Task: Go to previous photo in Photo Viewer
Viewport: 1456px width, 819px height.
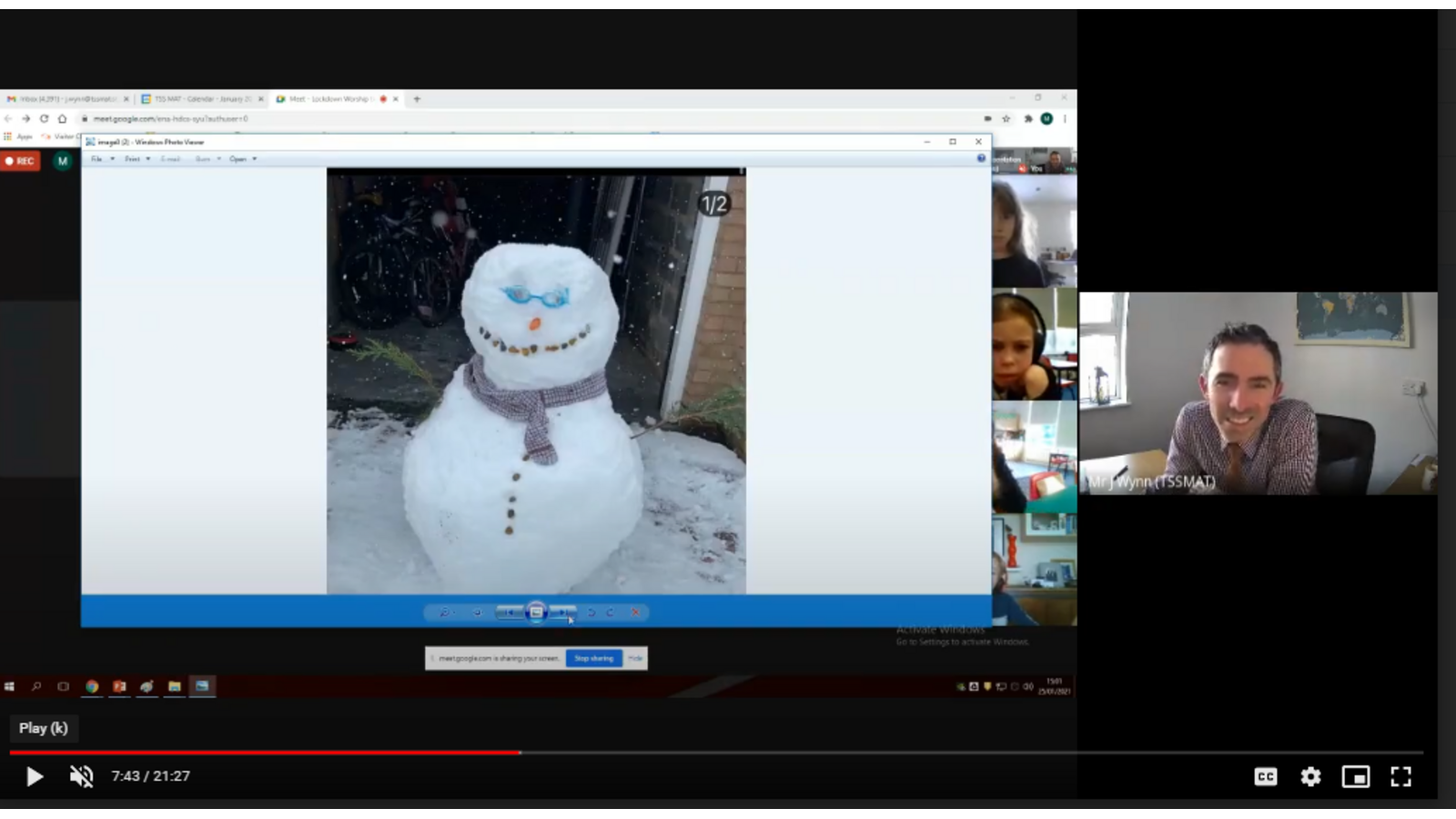Action: [509, 612]
